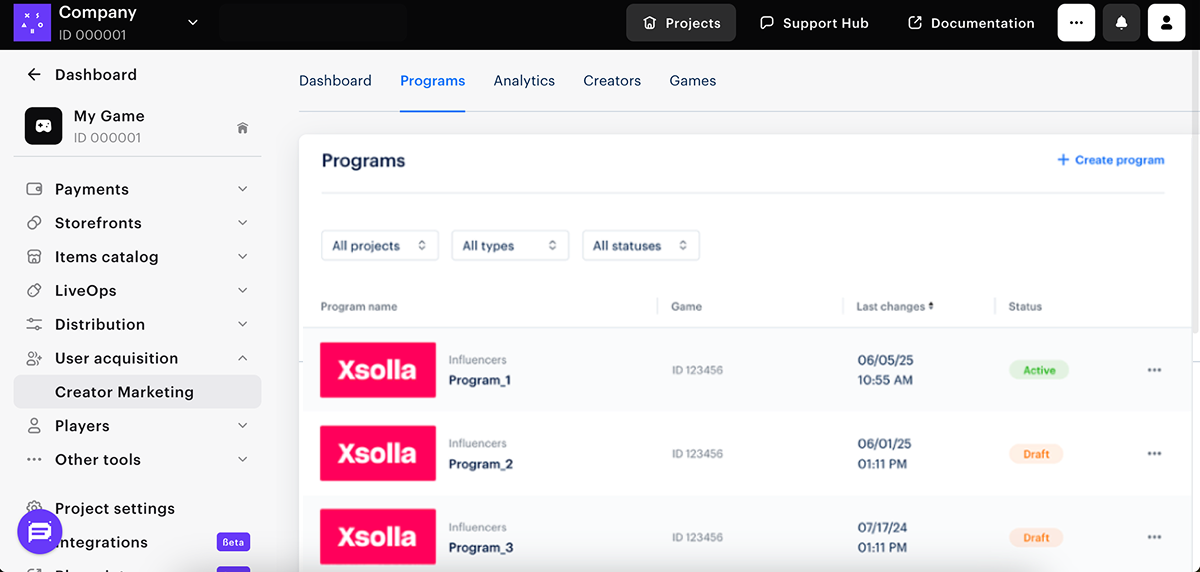Open the All statuses filter dropdown

tap(640, 246)
